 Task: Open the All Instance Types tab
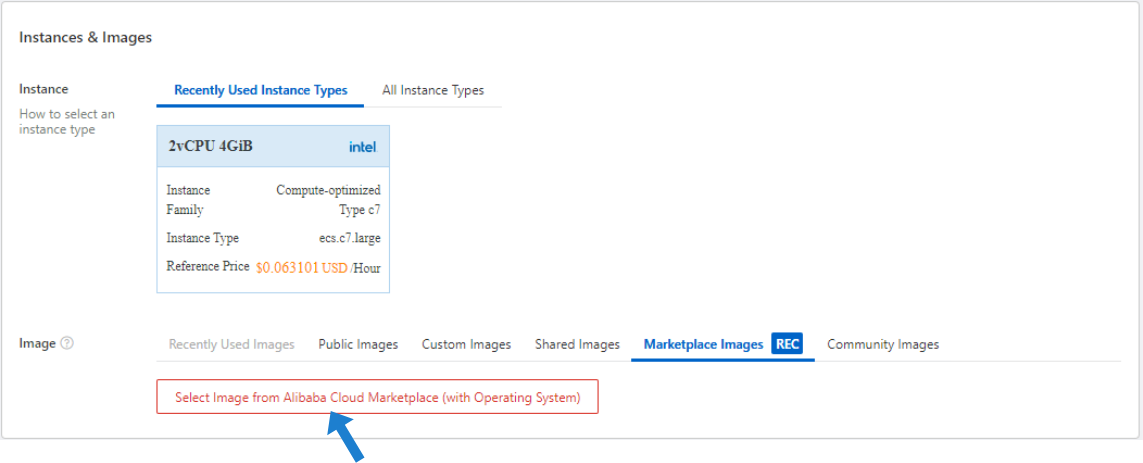432,90
